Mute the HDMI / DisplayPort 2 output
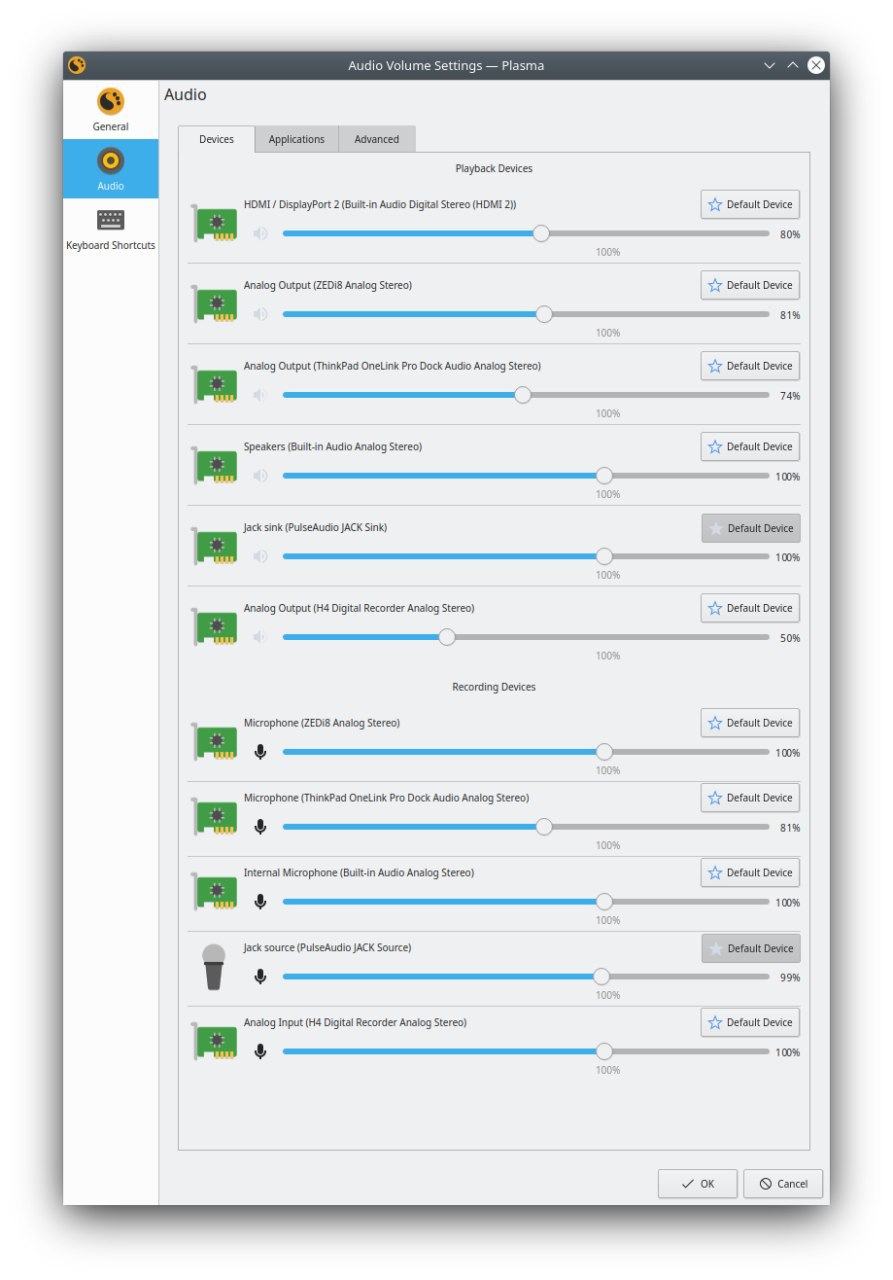This screenshot has width=893, height=1280. point(261,234)
